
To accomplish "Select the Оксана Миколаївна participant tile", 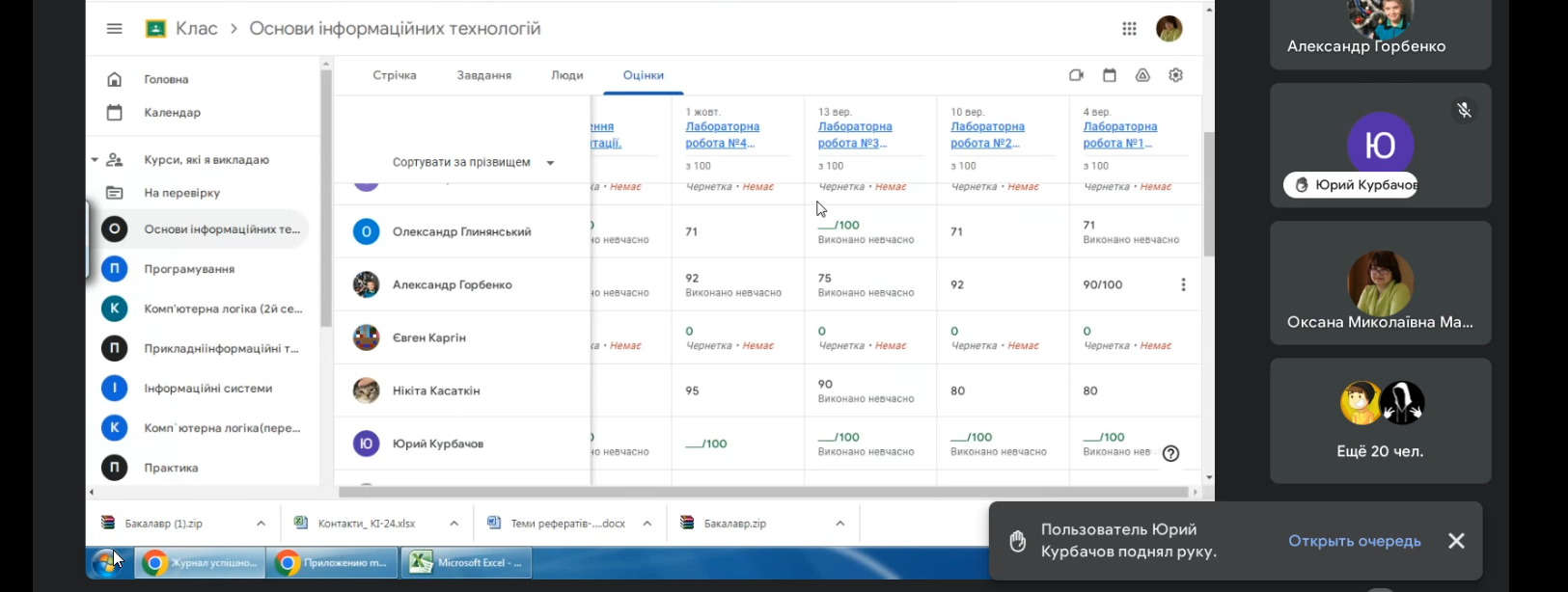I will pyautogui.click(x=1380, y=283).
